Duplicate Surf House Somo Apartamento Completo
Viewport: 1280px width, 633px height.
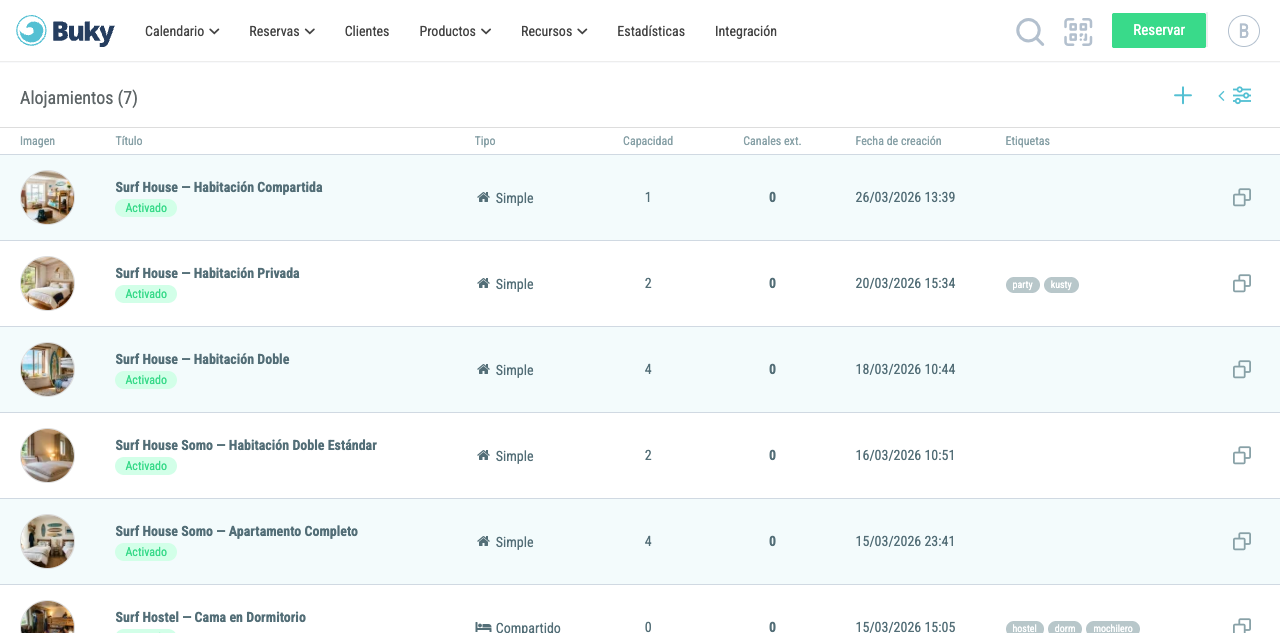pos(1242,542)
